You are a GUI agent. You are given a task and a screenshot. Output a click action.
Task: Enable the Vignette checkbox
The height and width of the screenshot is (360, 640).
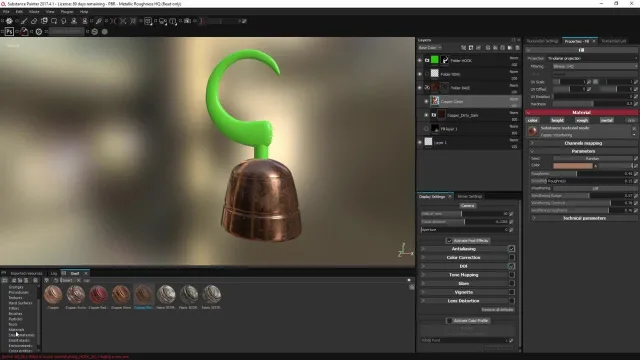coord(511,292)
